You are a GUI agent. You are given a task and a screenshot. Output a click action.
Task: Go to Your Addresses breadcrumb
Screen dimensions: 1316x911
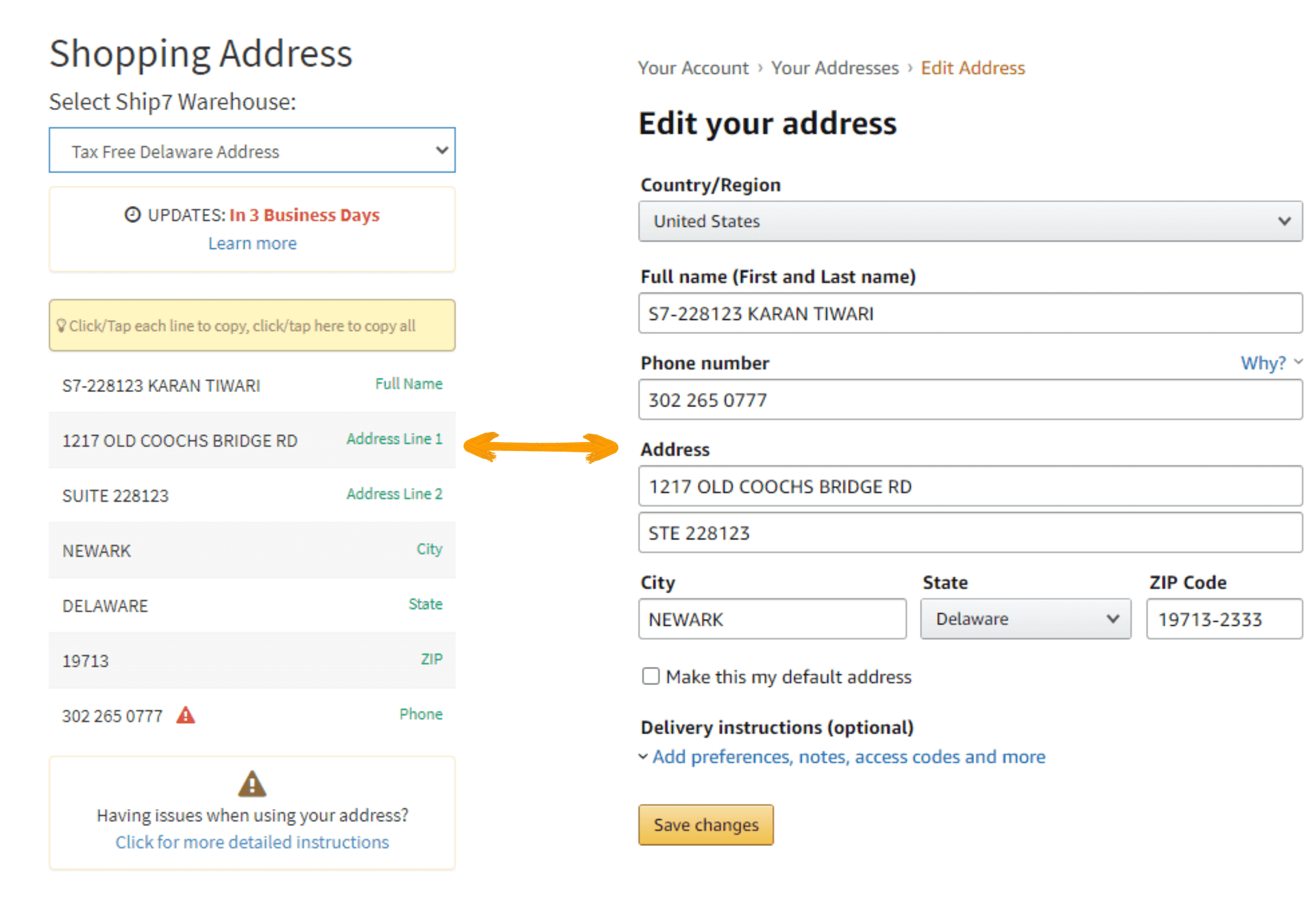834,68
